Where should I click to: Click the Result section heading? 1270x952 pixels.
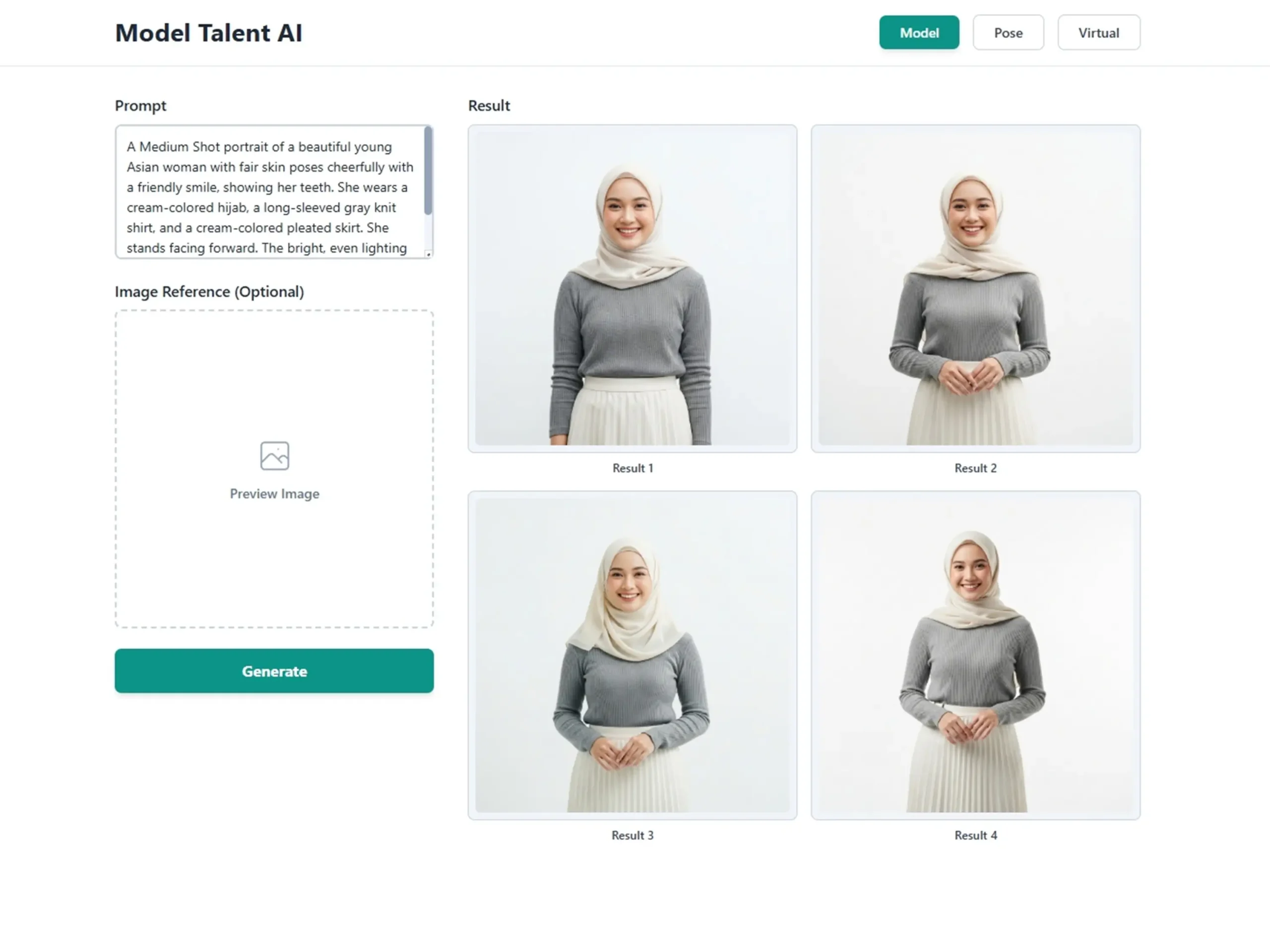pyautogui.click(x=489, y=106)
